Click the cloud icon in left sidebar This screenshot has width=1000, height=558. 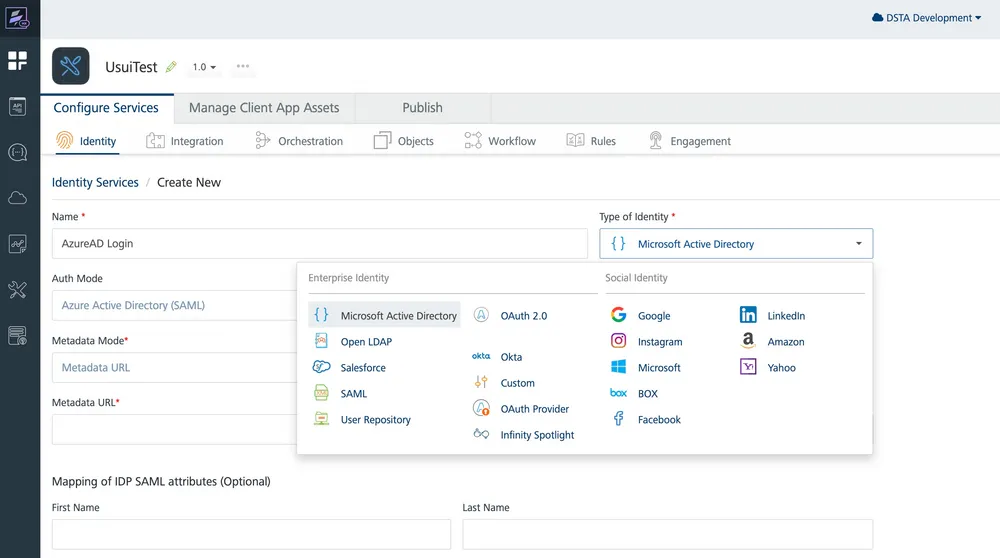pyautogui.click(x=18, y=198)
